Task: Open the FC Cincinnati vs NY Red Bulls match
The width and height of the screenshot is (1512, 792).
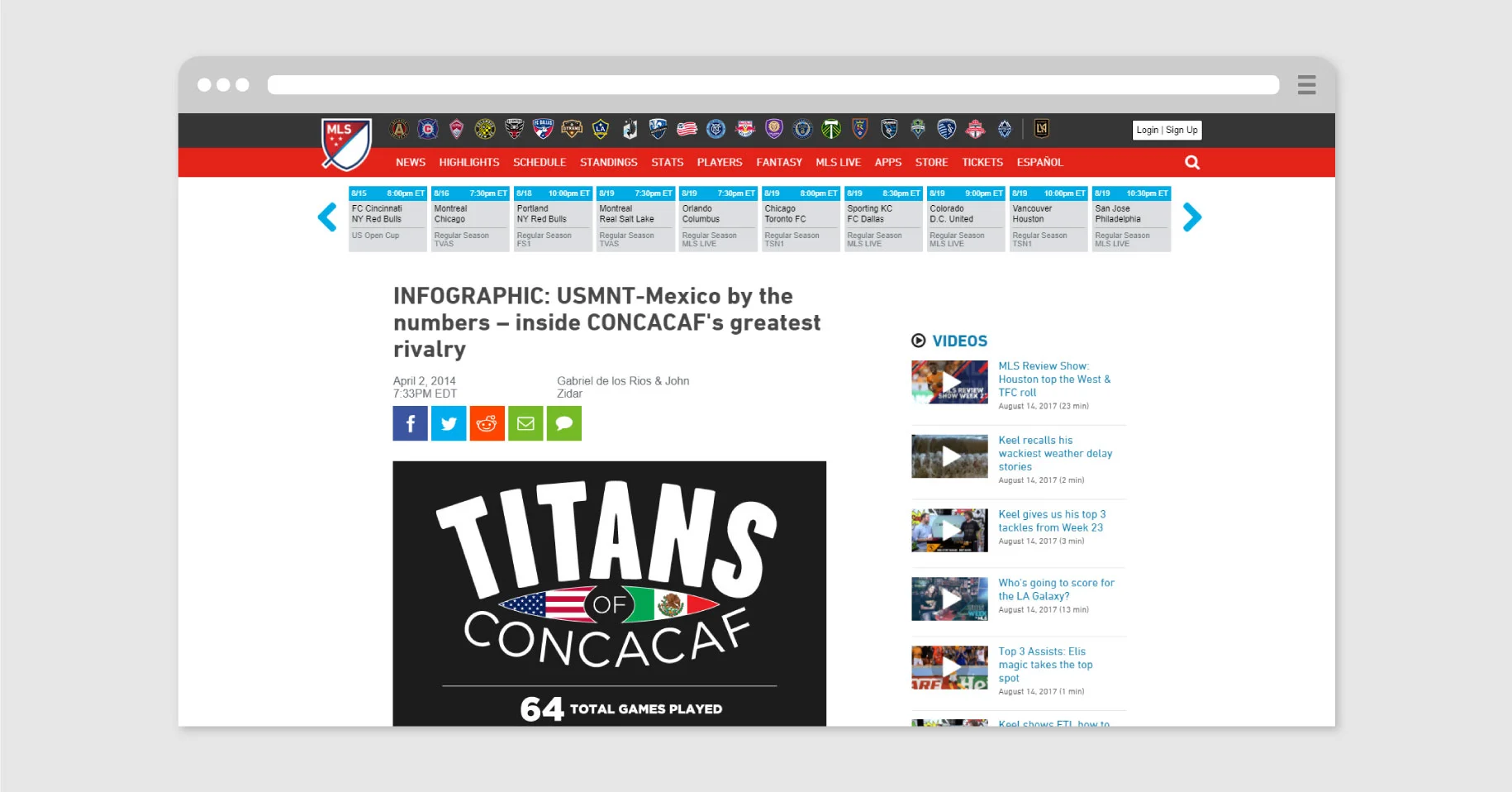Action: pos(388,219)
